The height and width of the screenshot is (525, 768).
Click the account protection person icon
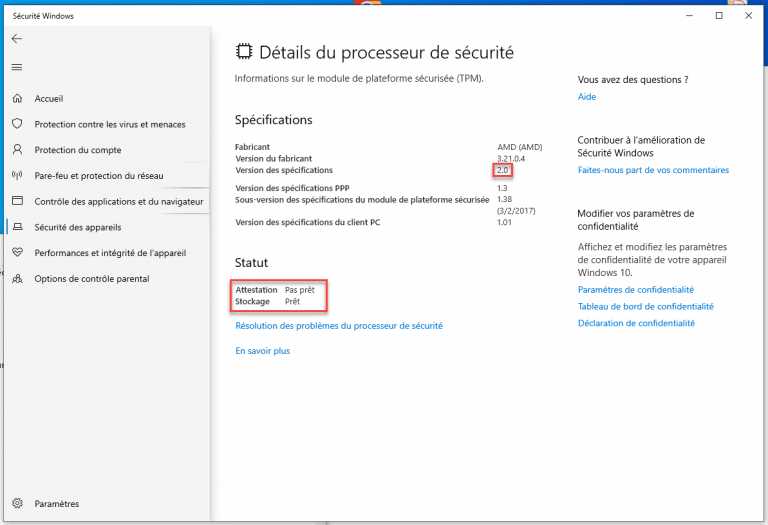pos(17,150)
